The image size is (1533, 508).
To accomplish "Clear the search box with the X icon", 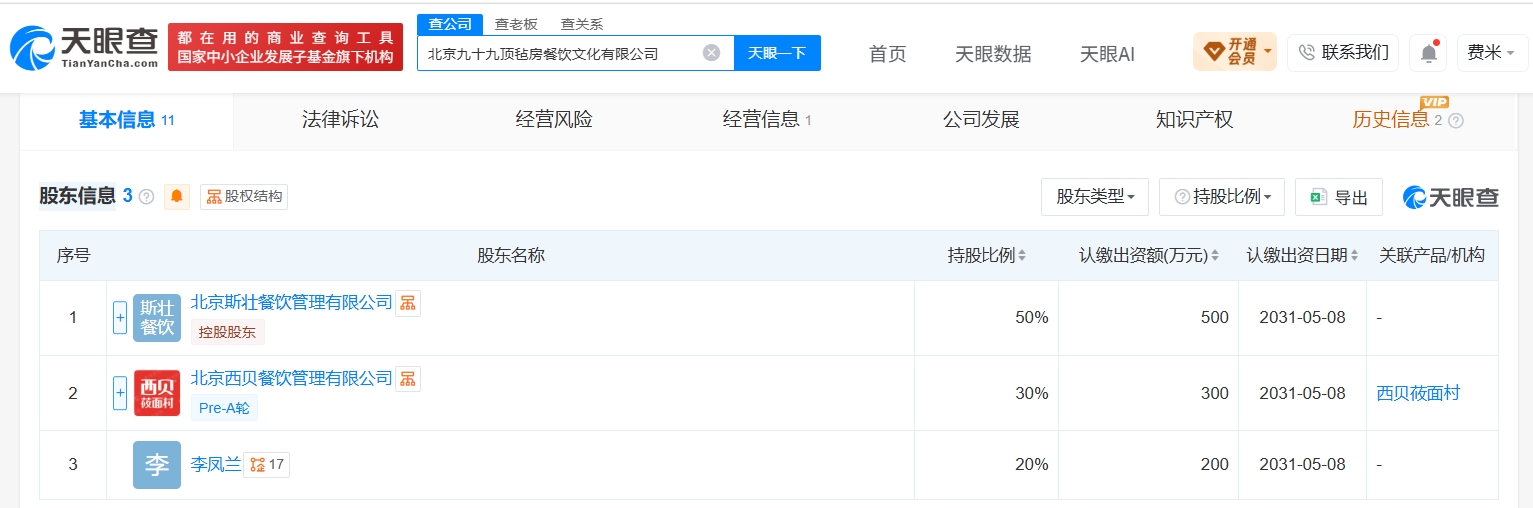I will click(x=711, y=53).
